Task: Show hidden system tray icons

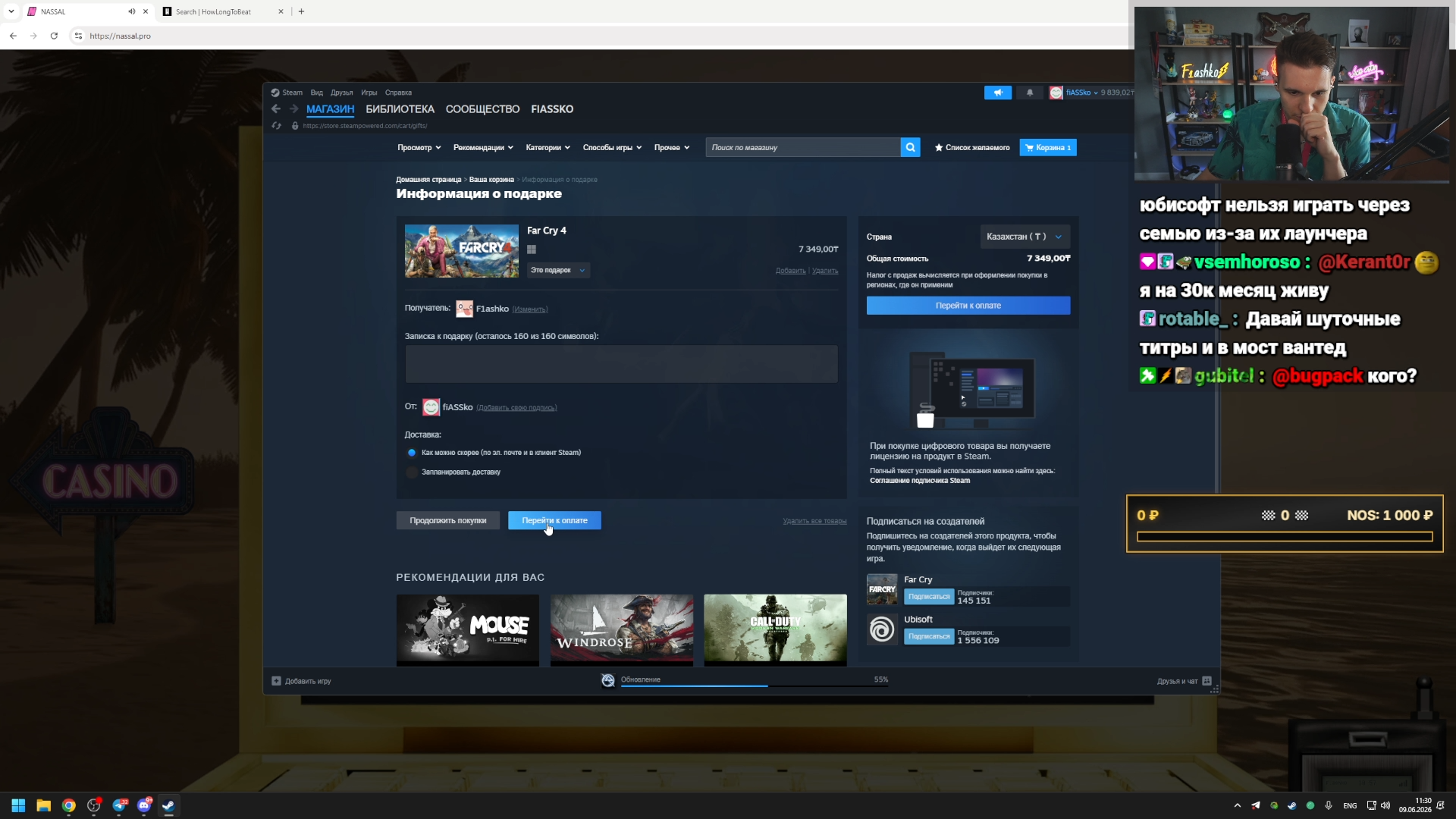Action: click(x=1238, y=805)
